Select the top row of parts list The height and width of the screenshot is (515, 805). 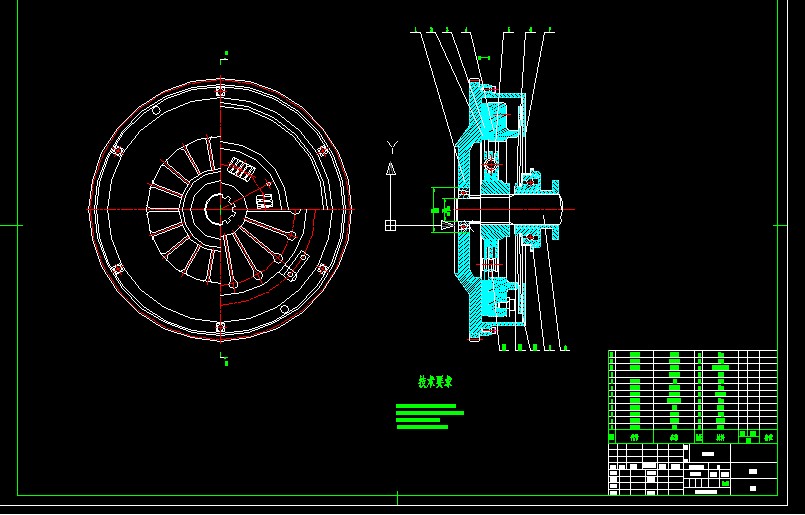(x=692, y=354)
